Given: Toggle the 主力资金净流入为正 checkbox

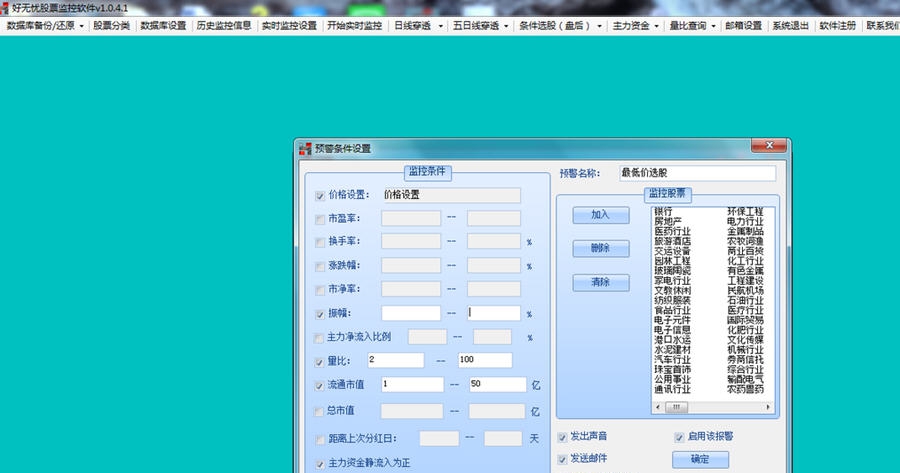Looking at the screenshot, I should tap(320, 464).
